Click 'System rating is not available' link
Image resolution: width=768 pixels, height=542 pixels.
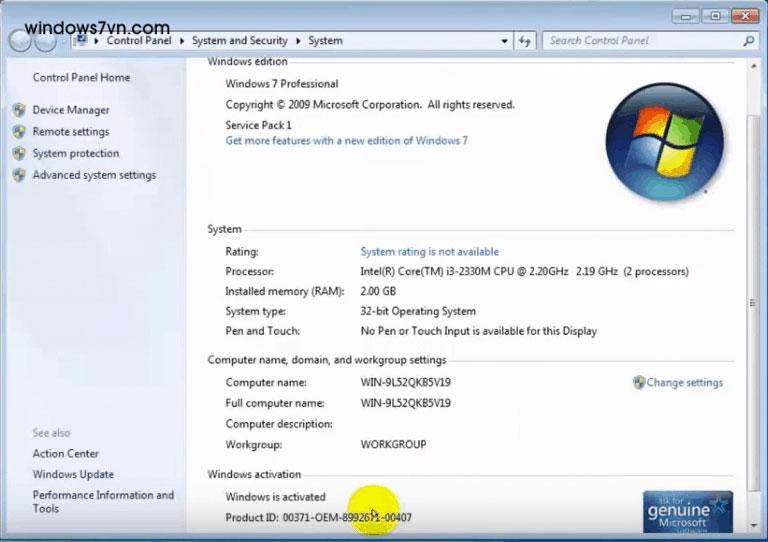(429, 252)
